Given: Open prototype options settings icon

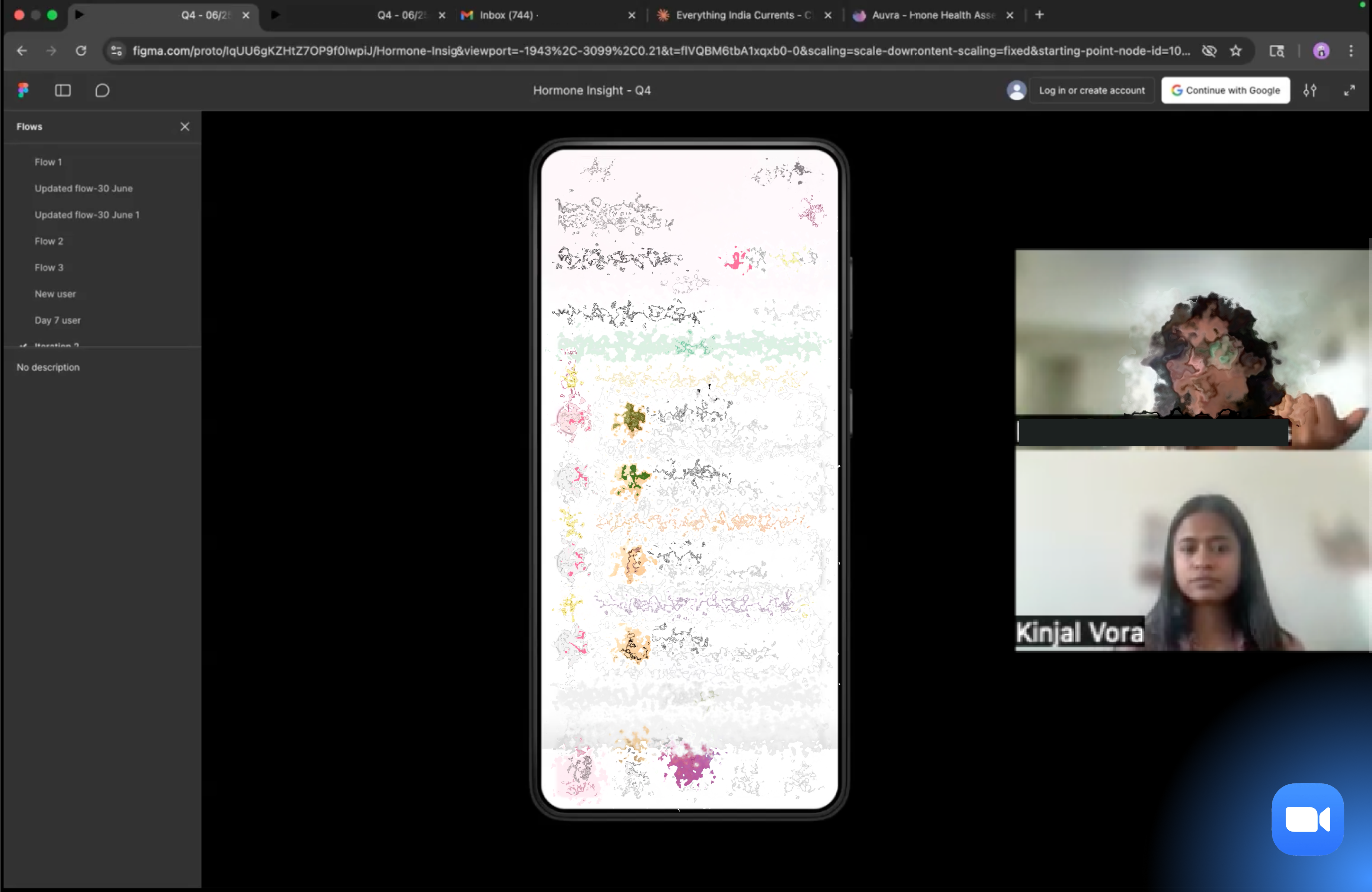Looking at the screenshot, I should tap(1310, 91).
